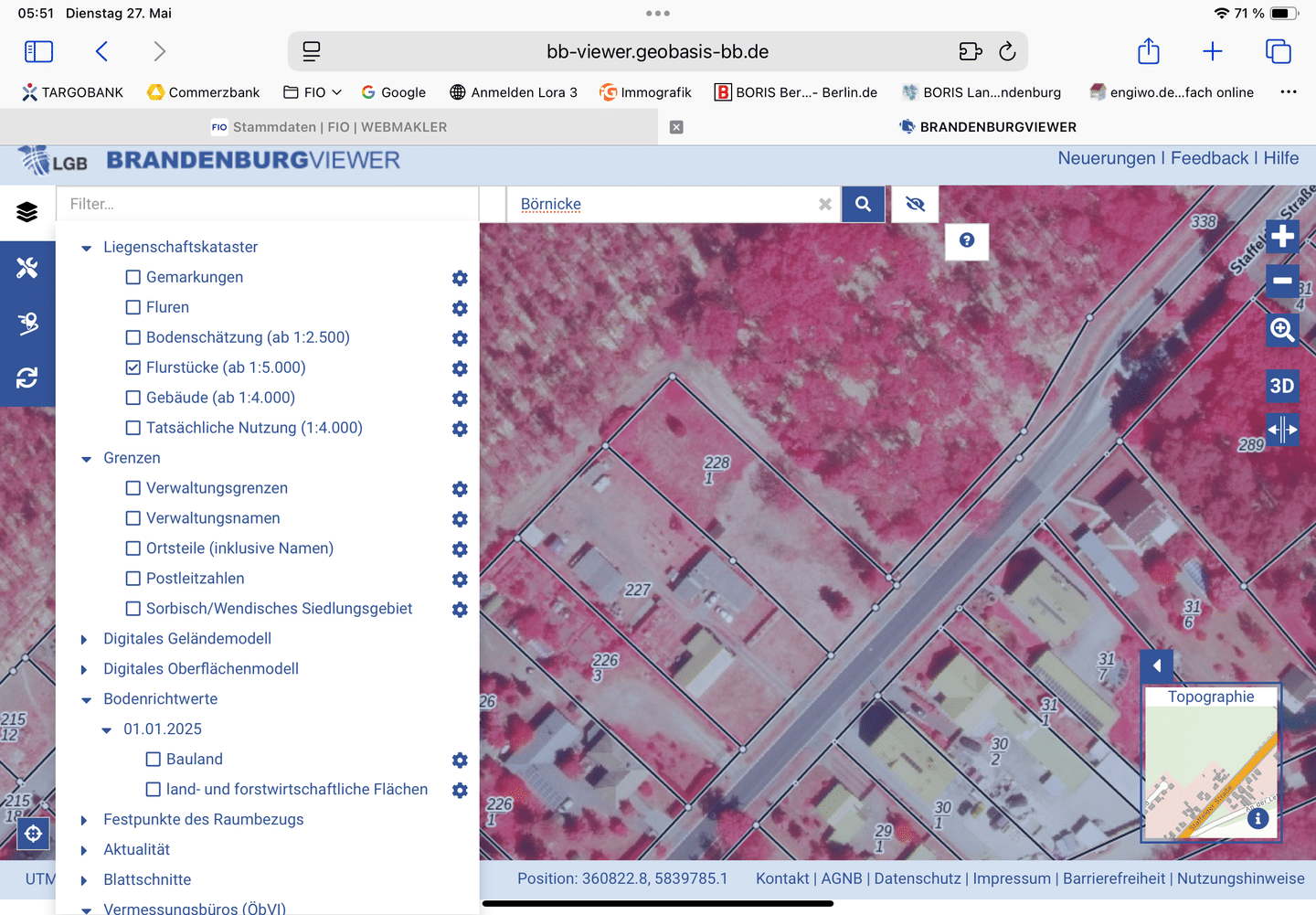Open the question mark help button on map

[x=967, y=240]
